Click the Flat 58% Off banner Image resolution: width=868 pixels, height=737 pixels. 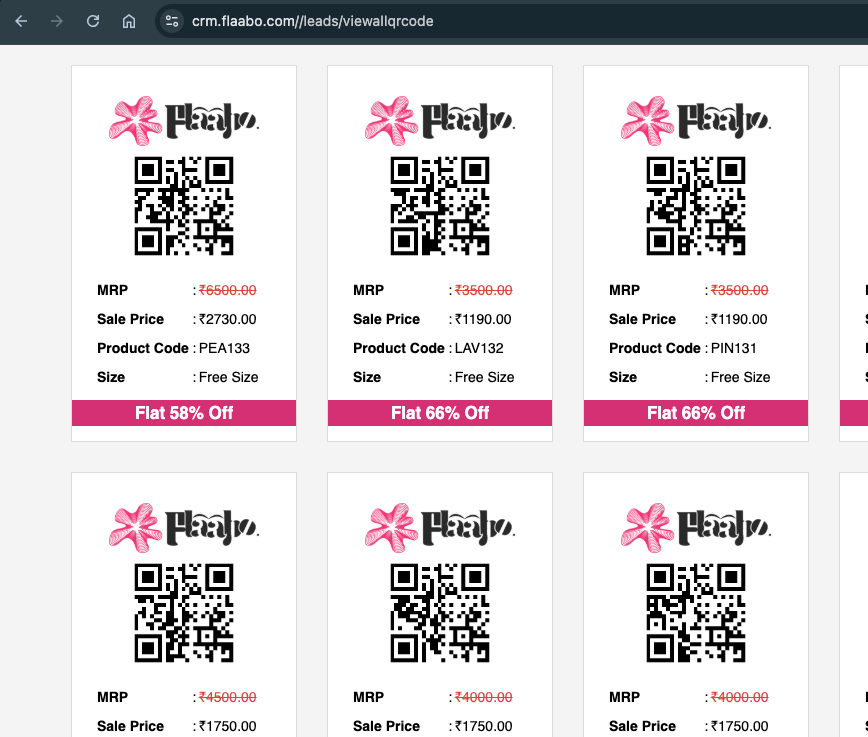pyautogui.click(x=184, y=413)
